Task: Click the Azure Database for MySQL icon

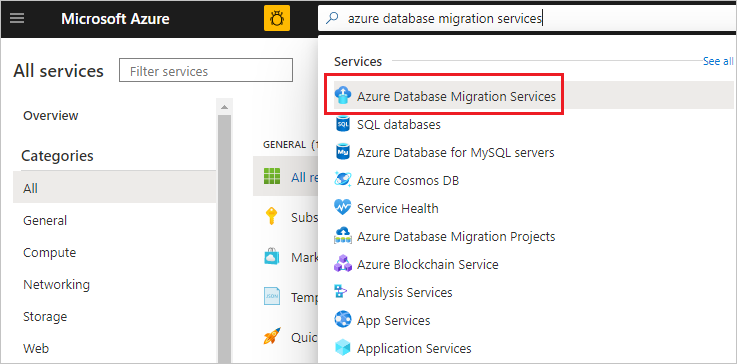Action: (x=343, y=152)
